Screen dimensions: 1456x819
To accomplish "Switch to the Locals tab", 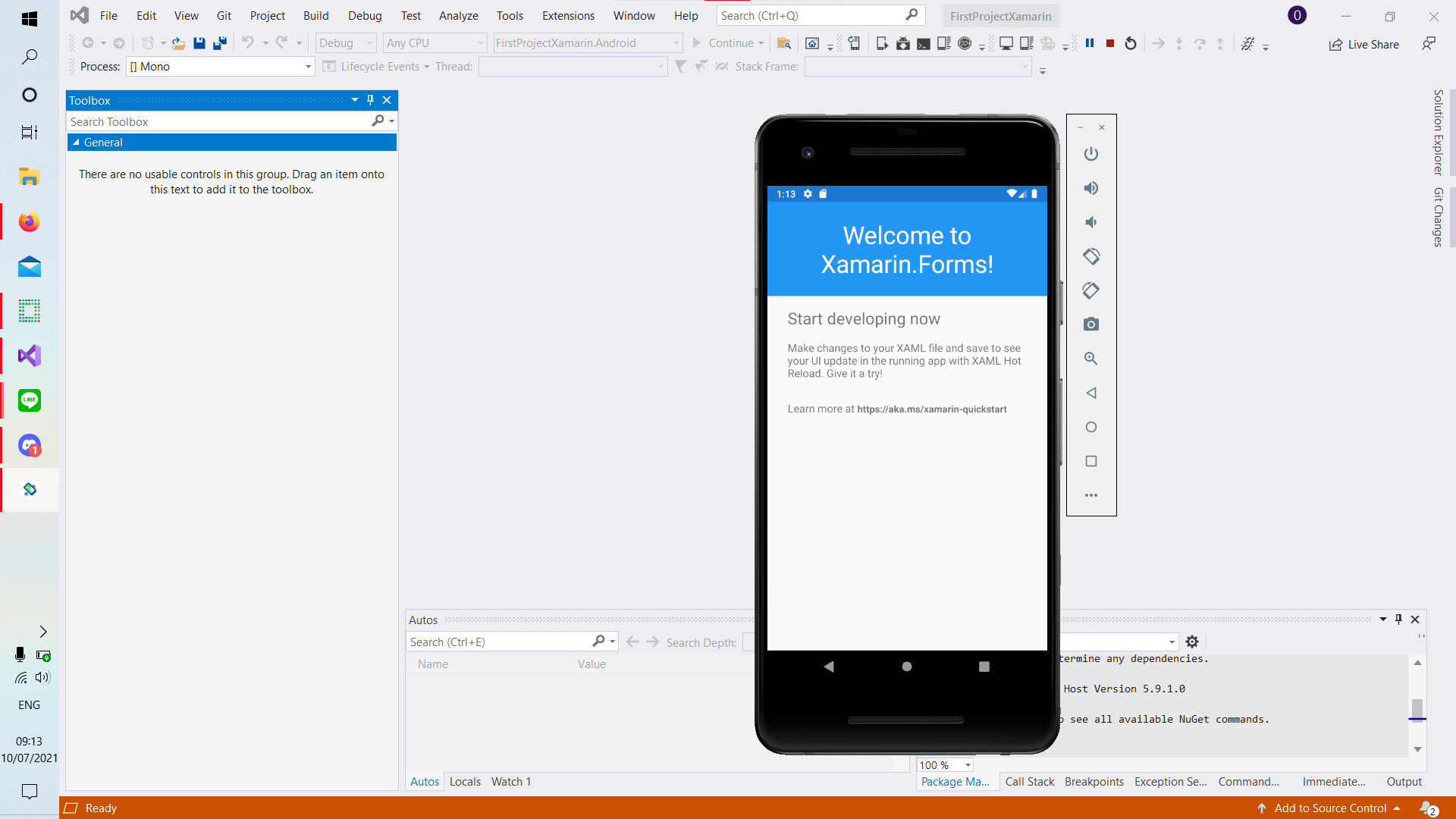I will coord(465,782).
